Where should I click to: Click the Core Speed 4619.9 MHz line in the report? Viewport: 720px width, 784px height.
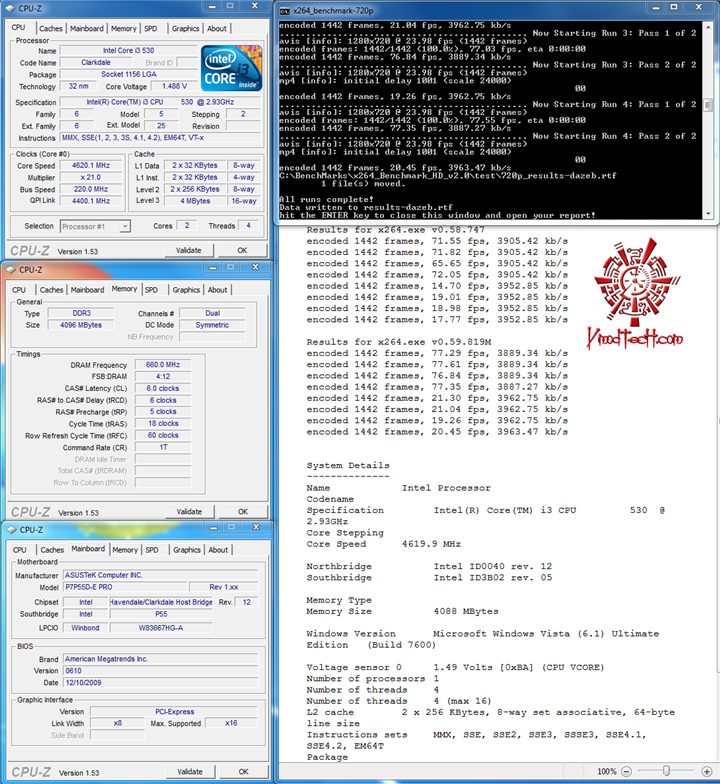click(x=384, y=544)
